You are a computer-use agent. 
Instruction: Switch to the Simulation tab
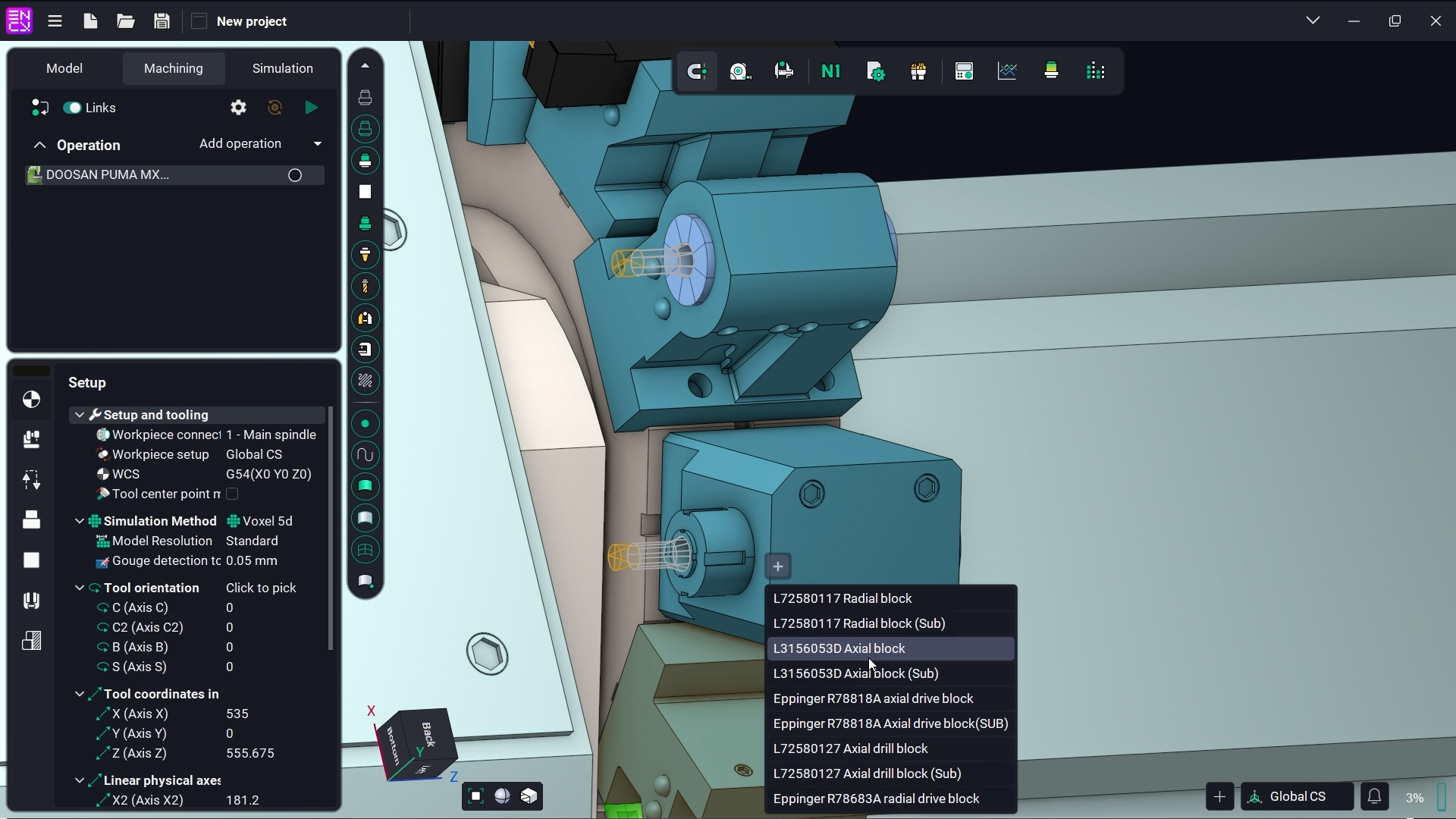[282, 68]
